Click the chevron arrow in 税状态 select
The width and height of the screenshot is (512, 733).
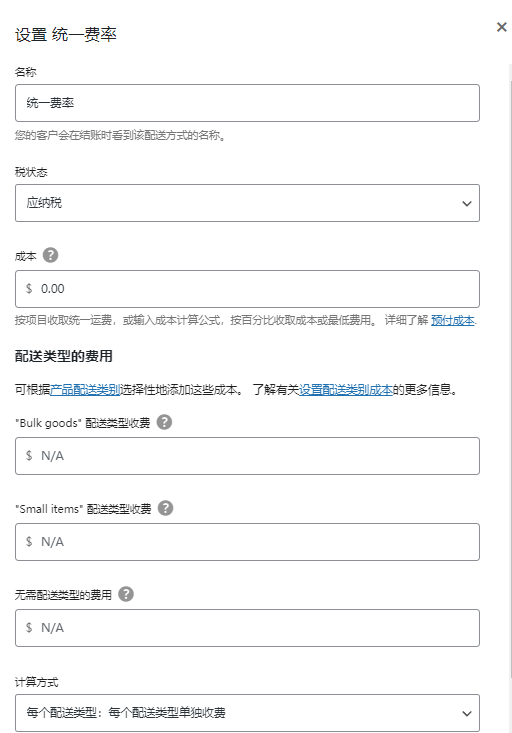click(467, 203)
